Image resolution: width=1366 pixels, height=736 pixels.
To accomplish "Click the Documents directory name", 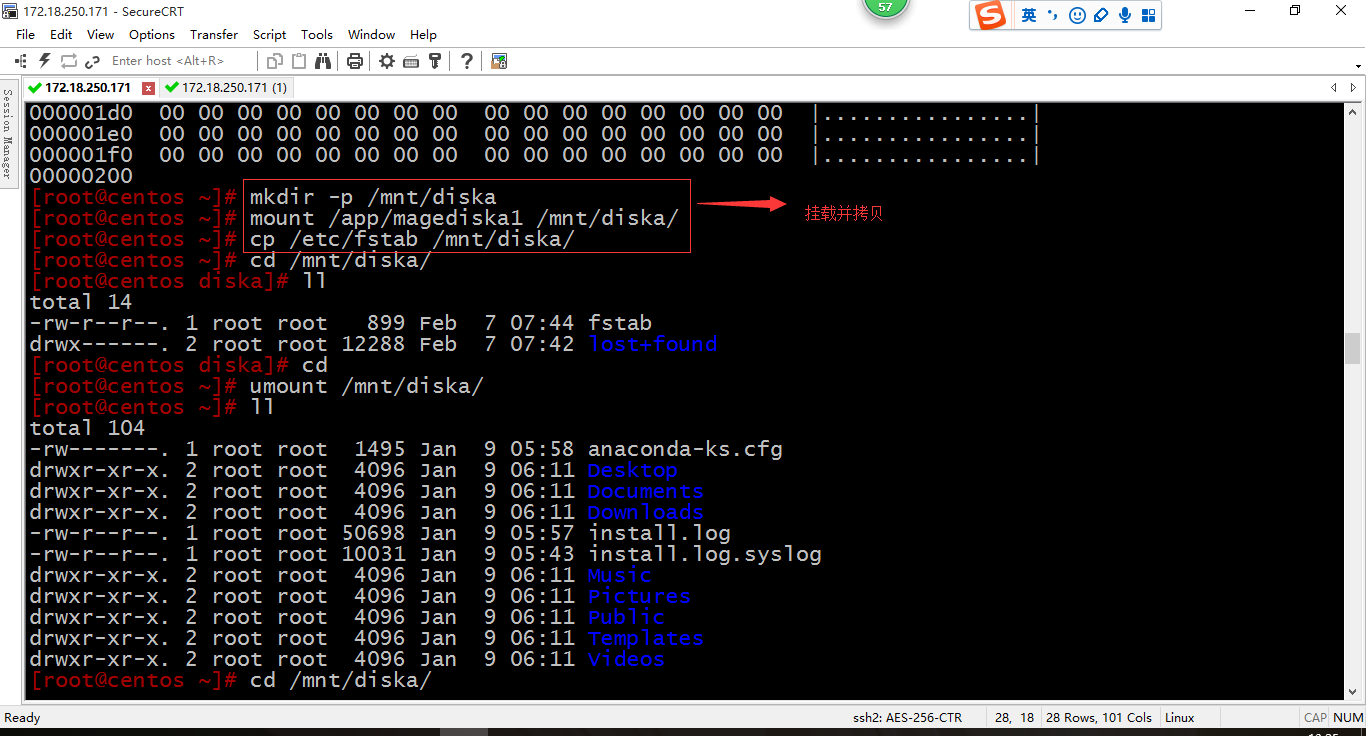I will click(x=645, y=491).
